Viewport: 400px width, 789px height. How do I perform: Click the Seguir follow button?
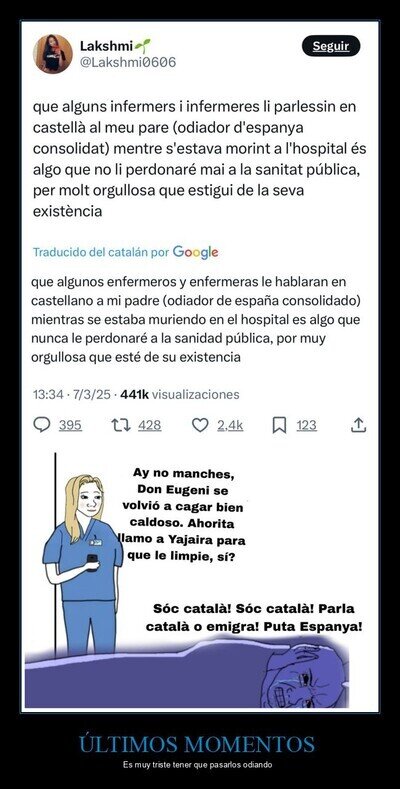(331, 46)
